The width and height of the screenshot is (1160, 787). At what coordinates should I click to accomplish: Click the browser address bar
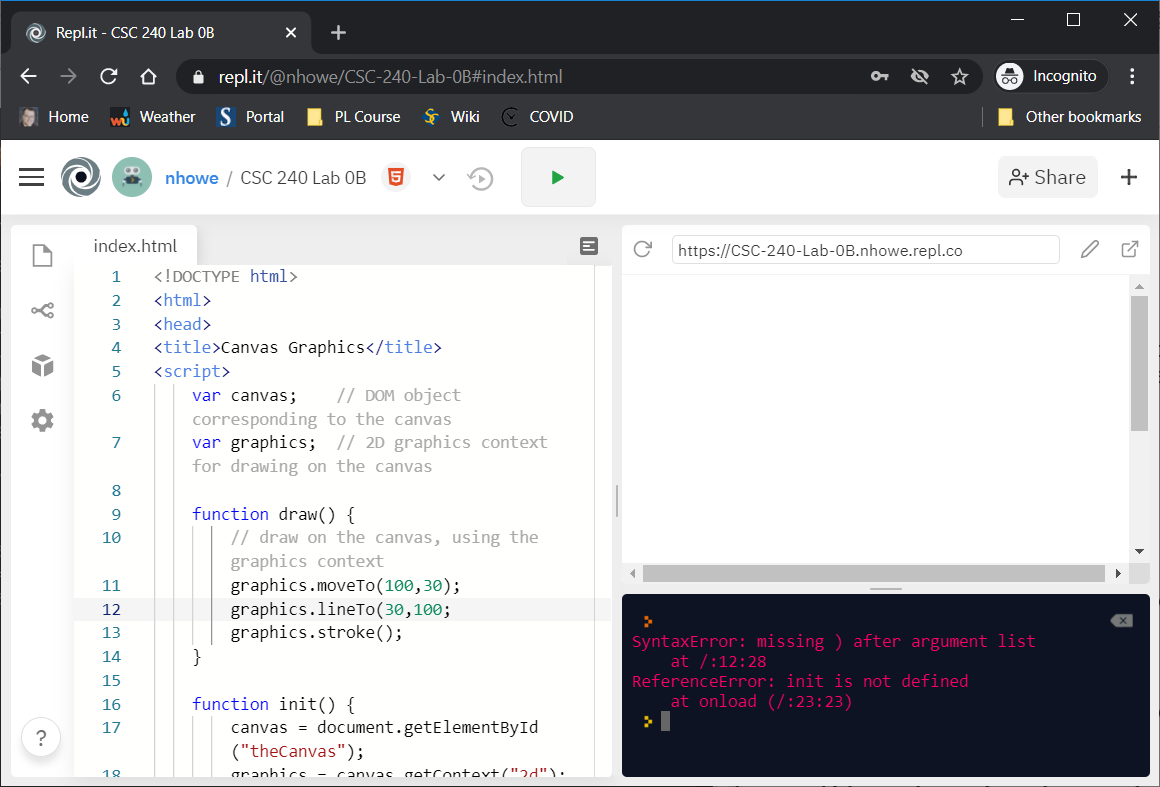[518, 76]
